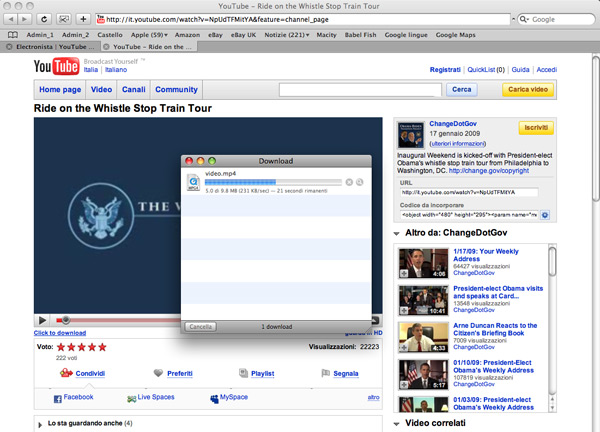The width and height of the screenshot is (600, 432).
Task: Open the Home page navigation tab
Action: (60, 90)
